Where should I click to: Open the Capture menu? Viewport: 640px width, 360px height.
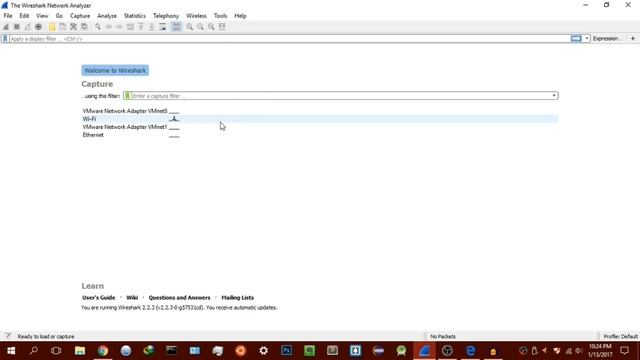click(80, 16)
